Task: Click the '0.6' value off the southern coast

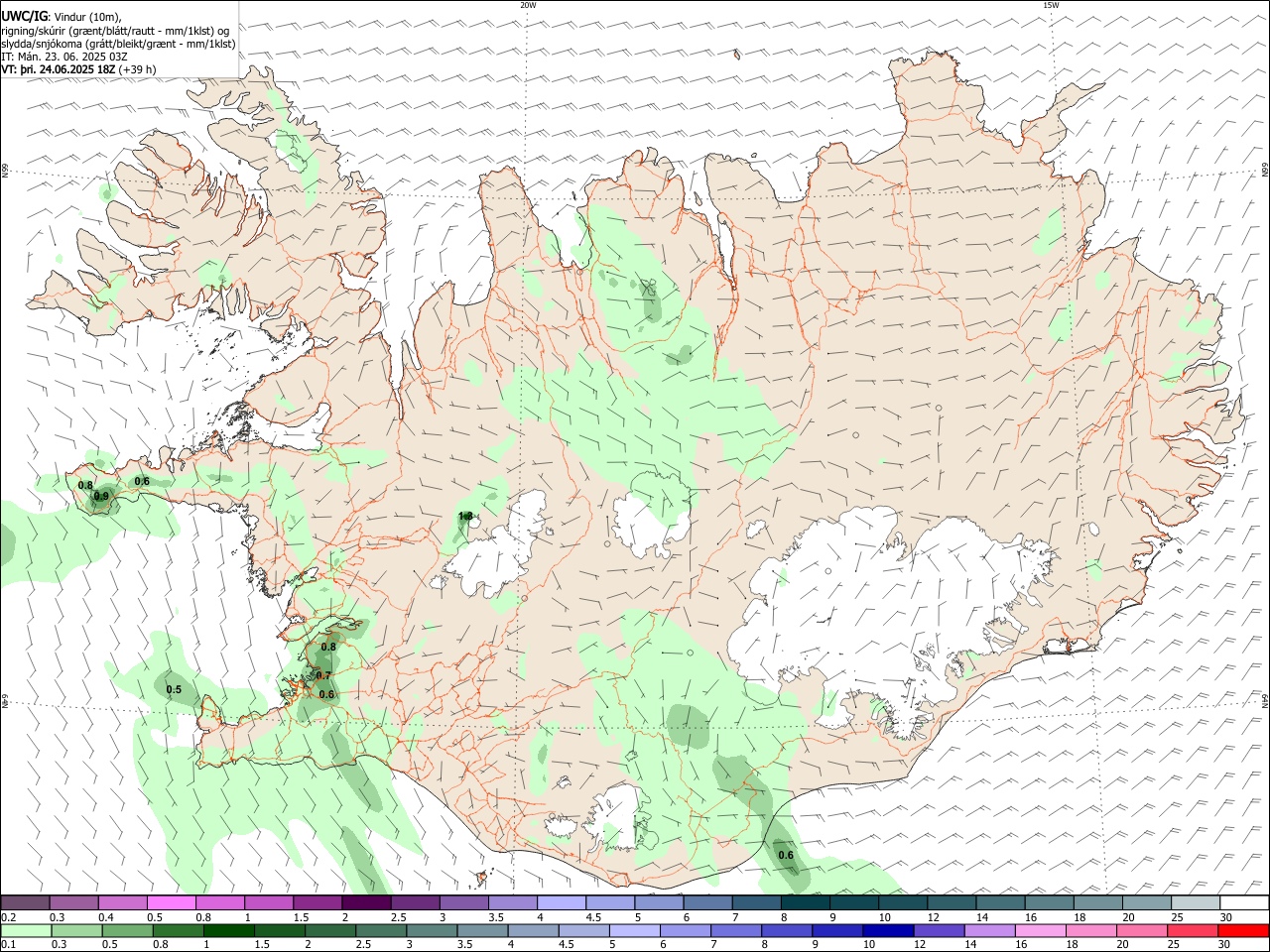Action: [786, 855]
